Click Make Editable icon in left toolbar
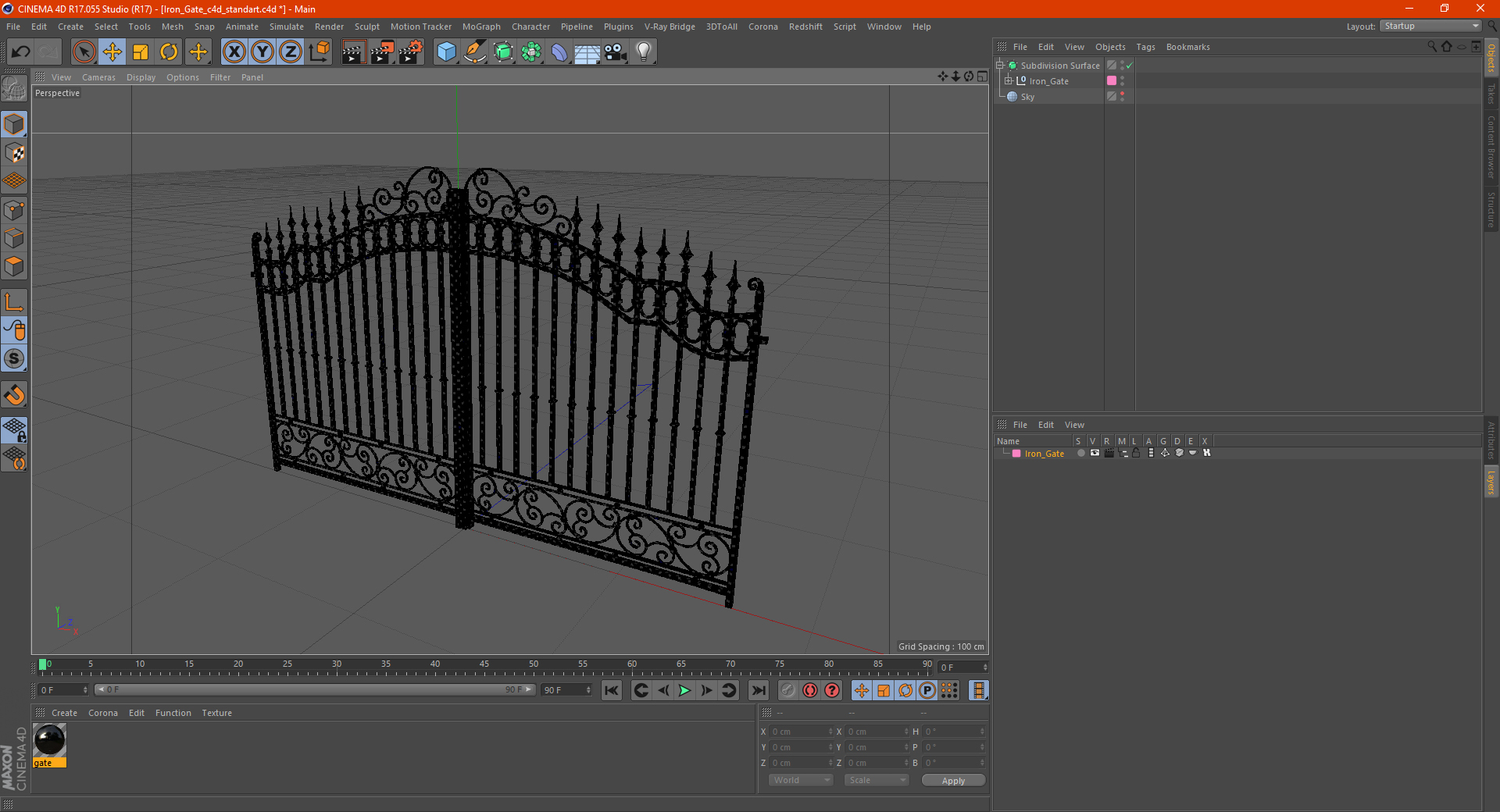Image resolution: width=1500 pixels, height=812 pixels. coord(14,90)
